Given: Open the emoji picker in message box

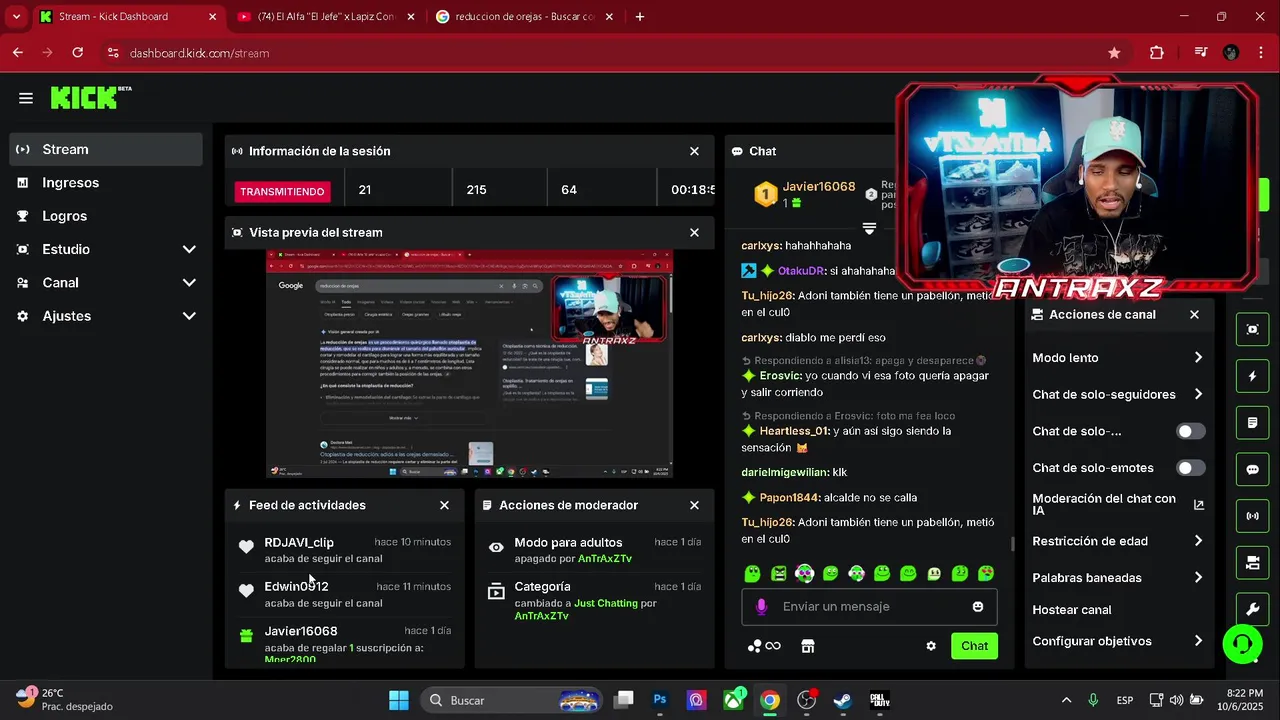Looking at the screenshot, I should [978, 606].
